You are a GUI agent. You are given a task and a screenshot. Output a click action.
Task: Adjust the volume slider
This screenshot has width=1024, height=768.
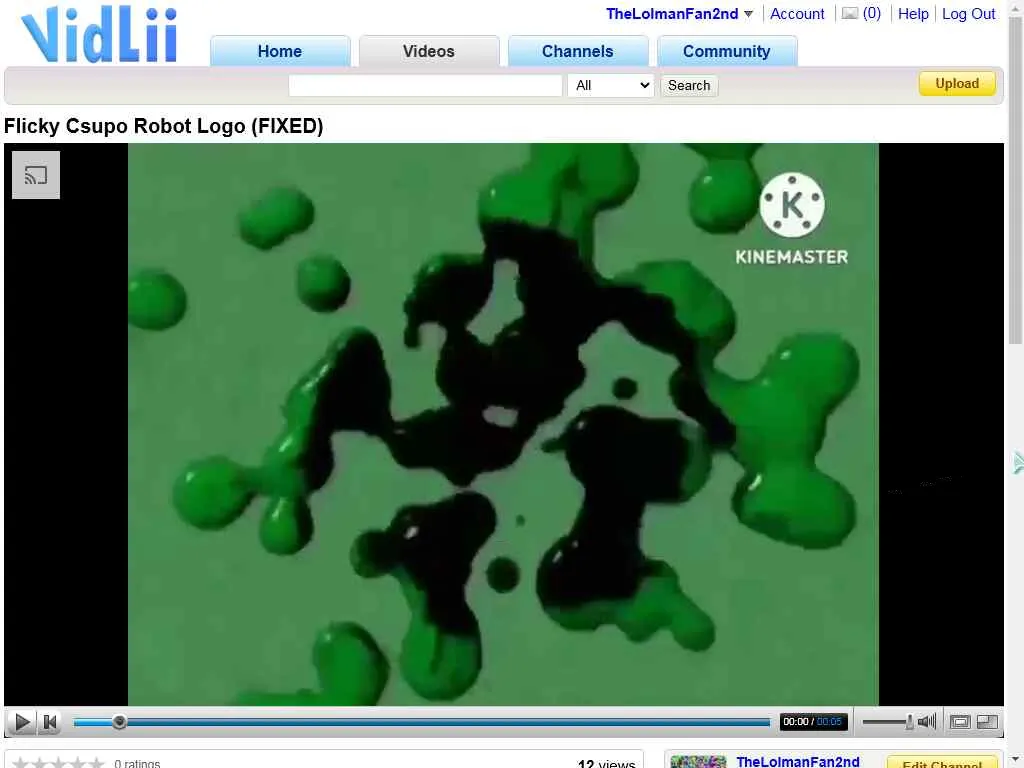pyautogui.click(x=887, y=722)
